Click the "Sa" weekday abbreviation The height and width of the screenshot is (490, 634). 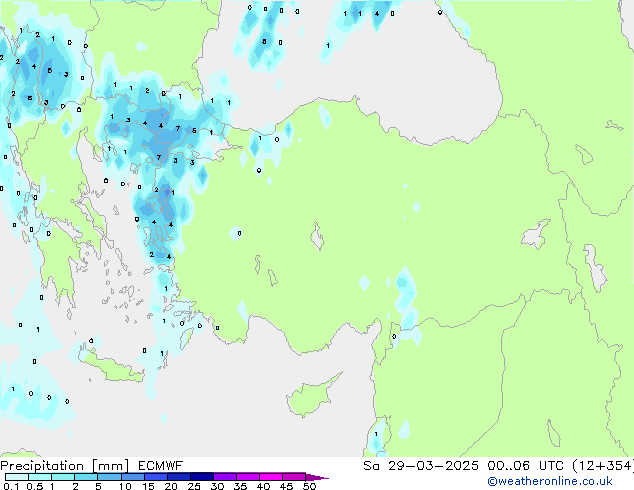[x=371, y=466]
